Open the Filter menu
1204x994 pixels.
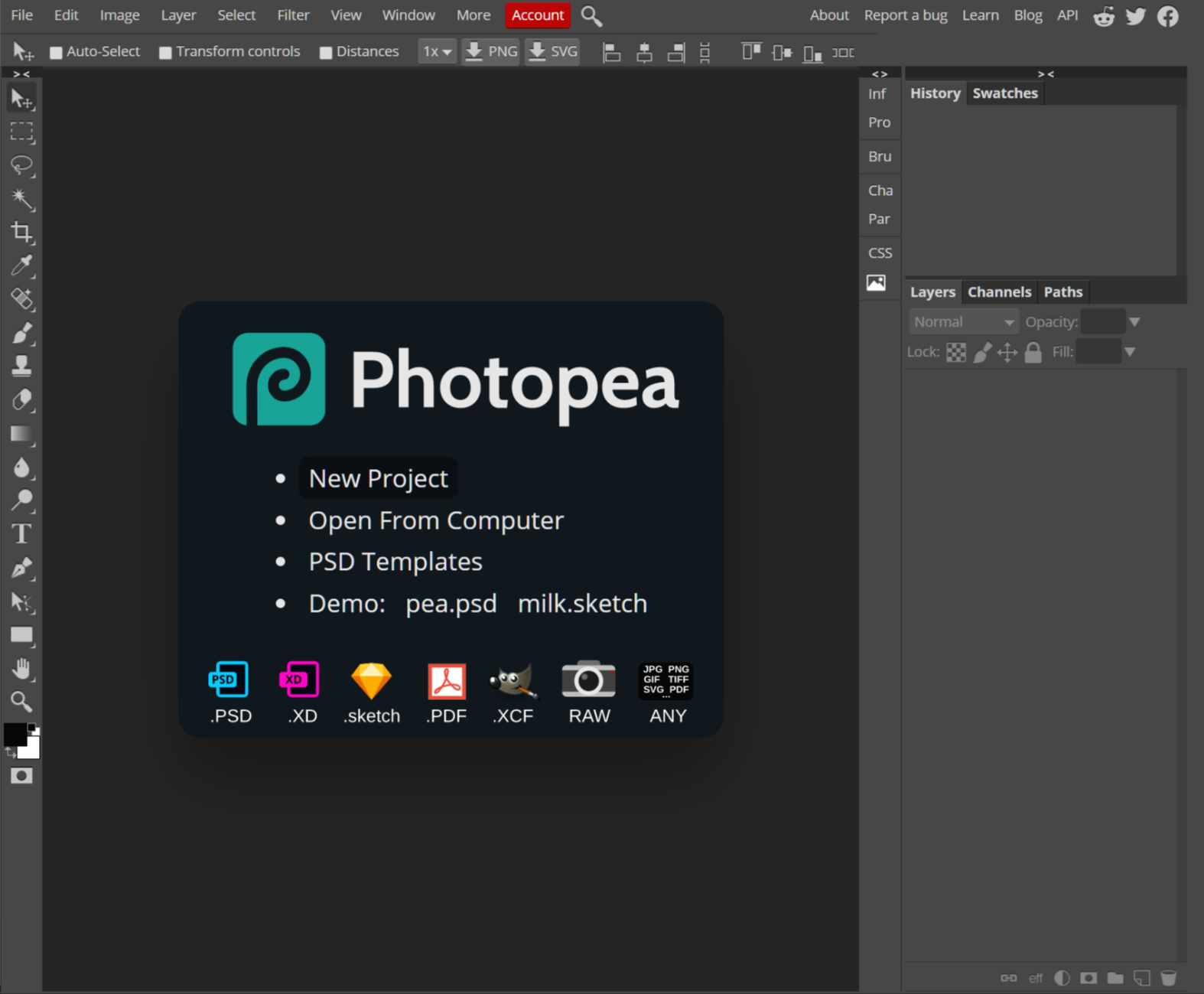(x=293, y=15)
